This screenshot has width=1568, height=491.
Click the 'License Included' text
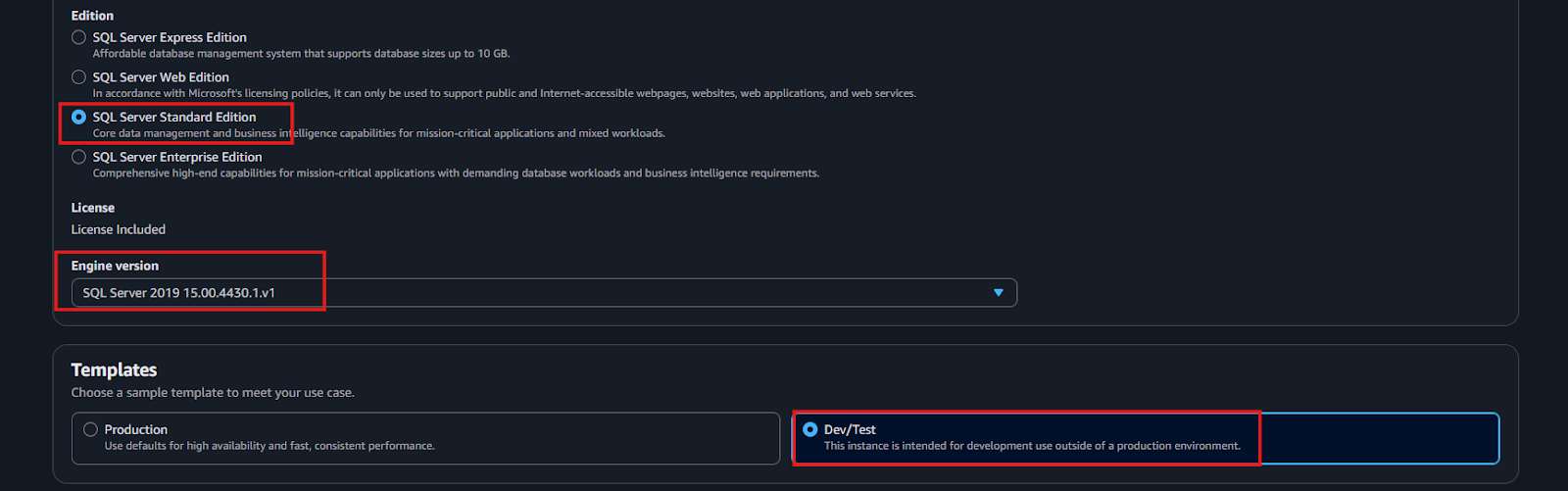click(x=119, y=229)
